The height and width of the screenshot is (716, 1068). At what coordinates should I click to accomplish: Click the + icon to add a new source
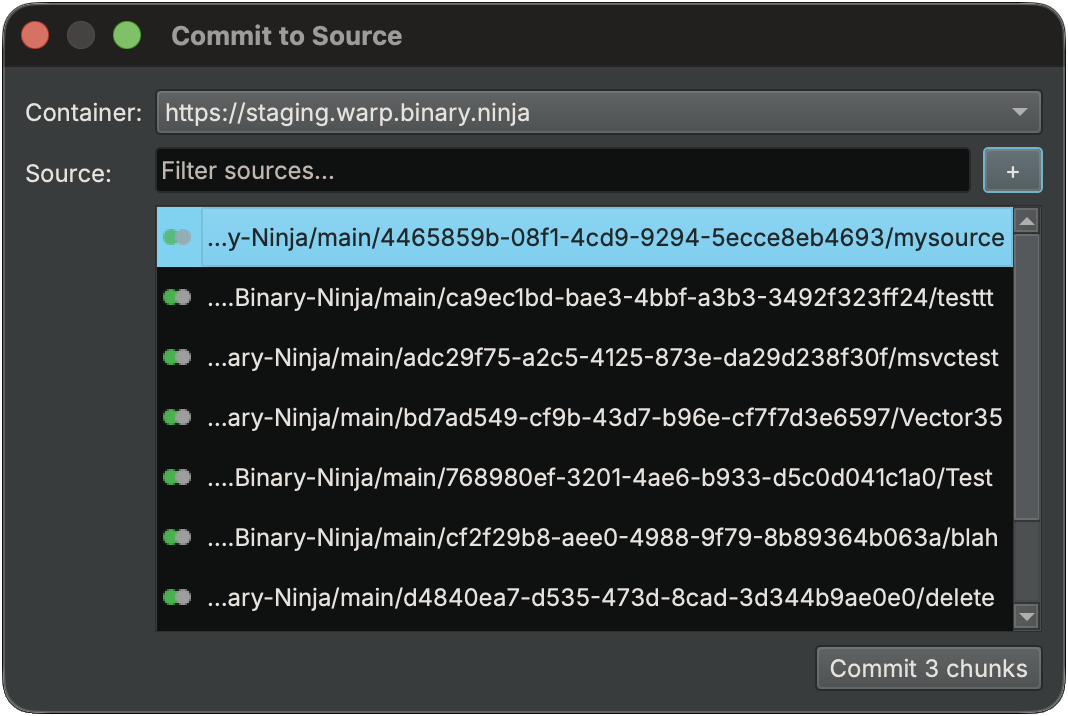click(1012, 170)
